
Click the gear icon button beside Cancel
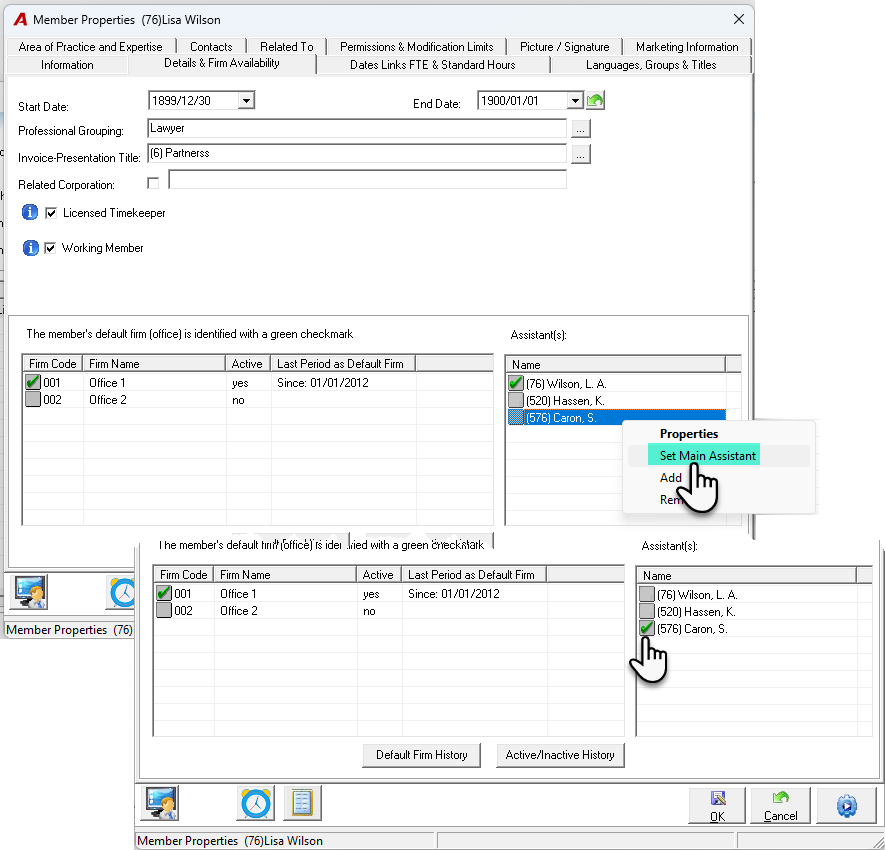[x=846, y=805]
